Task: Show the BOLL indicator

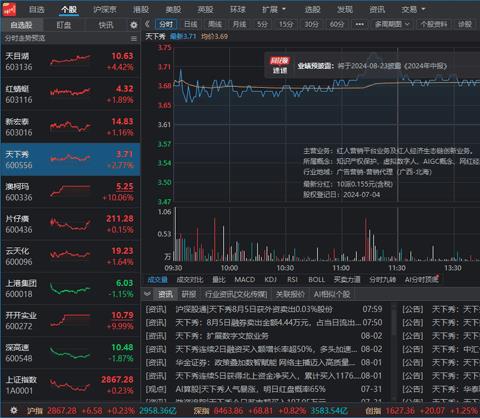Action: tap(316, 280)
